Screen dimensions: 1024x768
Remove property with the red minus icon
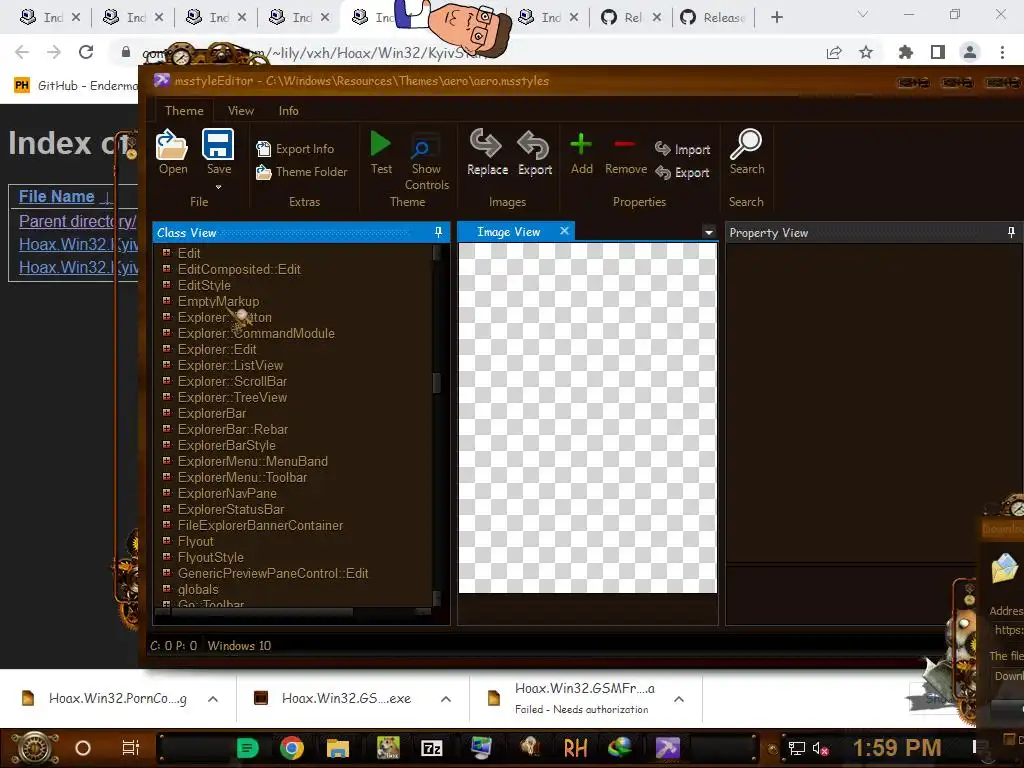pos(625,144)
